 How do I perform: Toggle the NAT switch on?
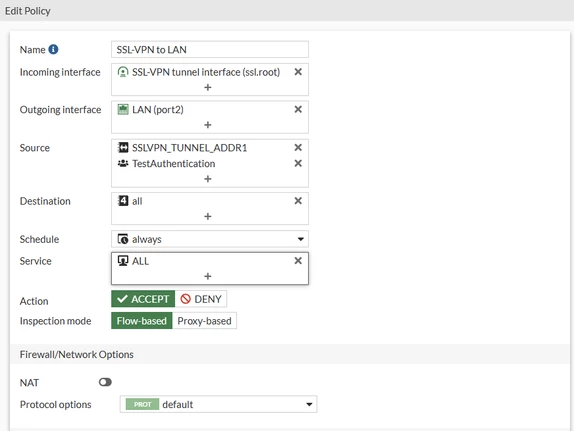click(105, 382)
